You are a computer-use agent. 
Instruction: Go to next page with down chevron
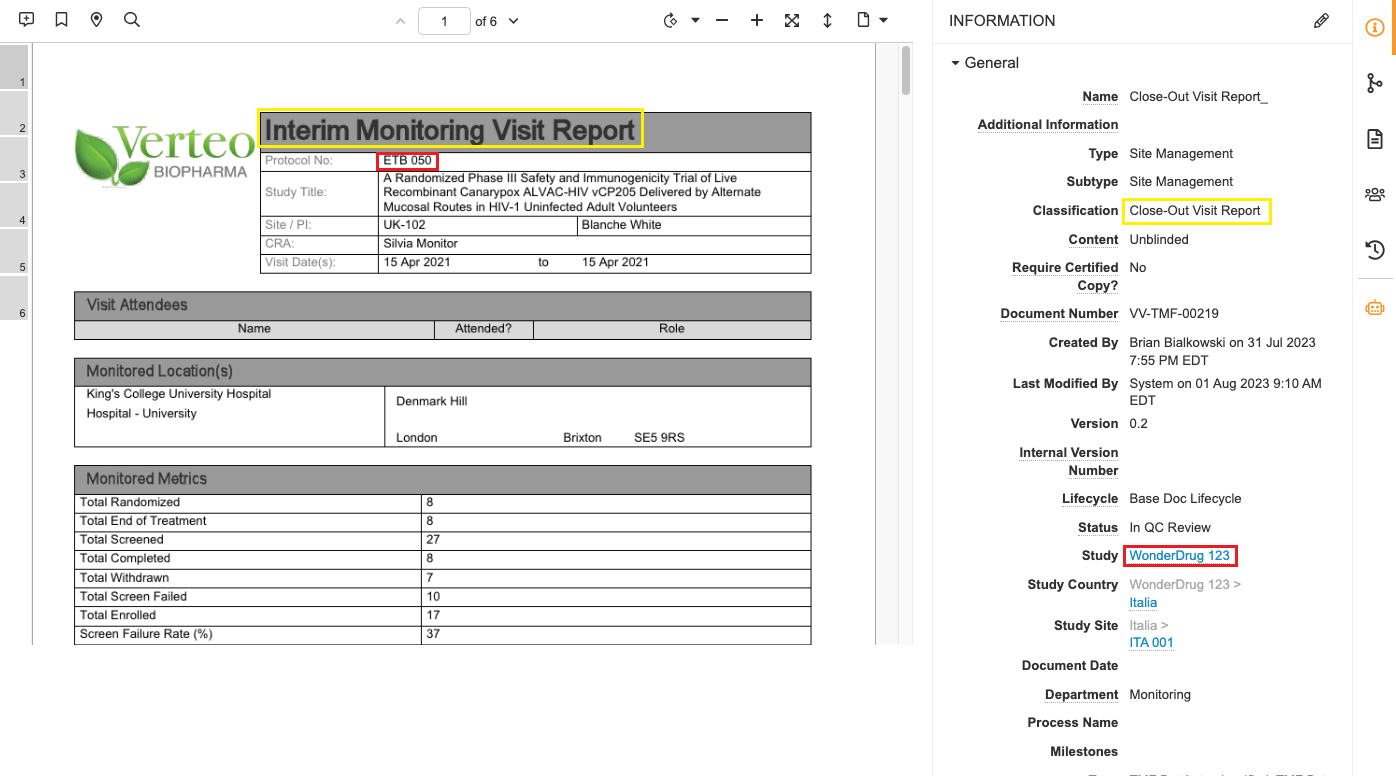coord(514,21)
